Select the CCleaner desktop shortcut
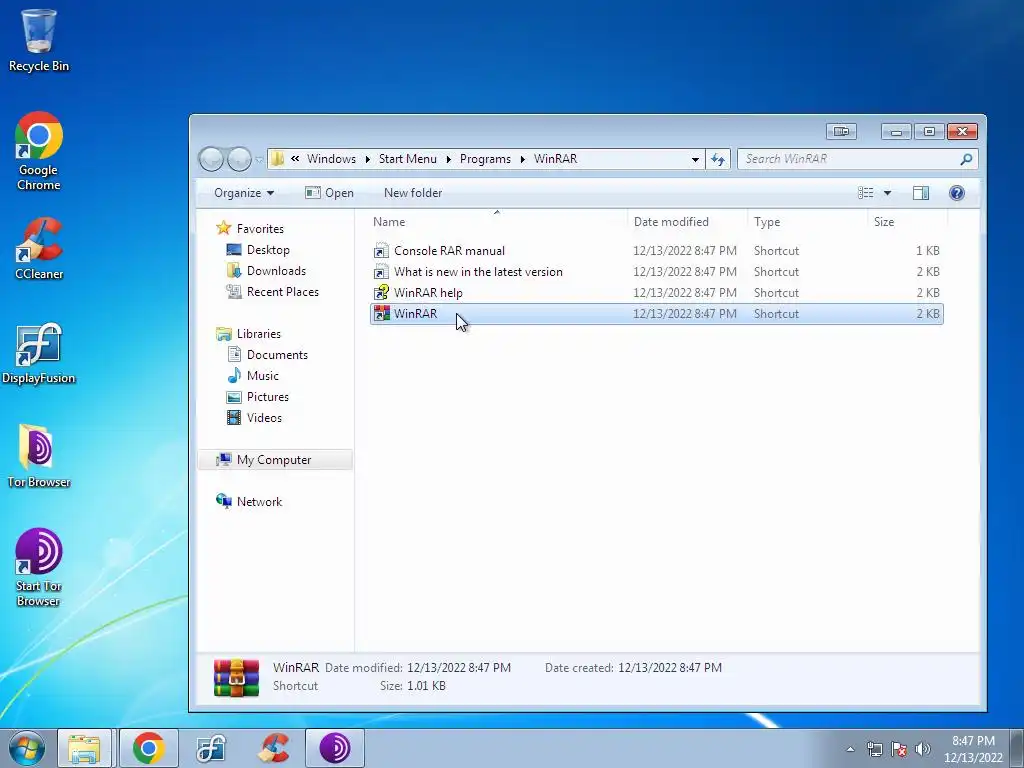1024x768 pixels. (39, 249)
